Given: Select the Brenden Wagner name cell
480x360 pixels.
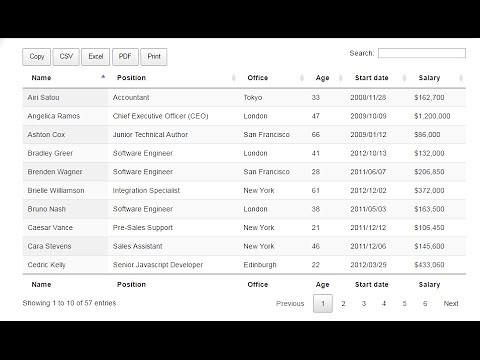Looking at the screenshot, I should (x=65, y=172).
